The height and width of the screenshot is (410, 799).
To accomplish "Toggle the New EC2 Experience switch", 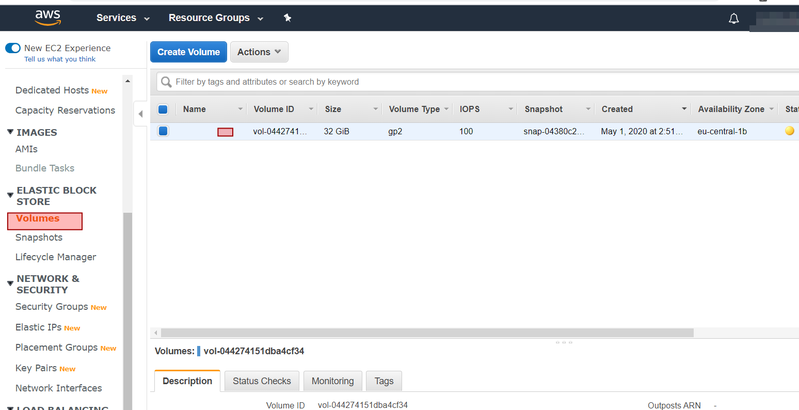I will tap(13, 48).
